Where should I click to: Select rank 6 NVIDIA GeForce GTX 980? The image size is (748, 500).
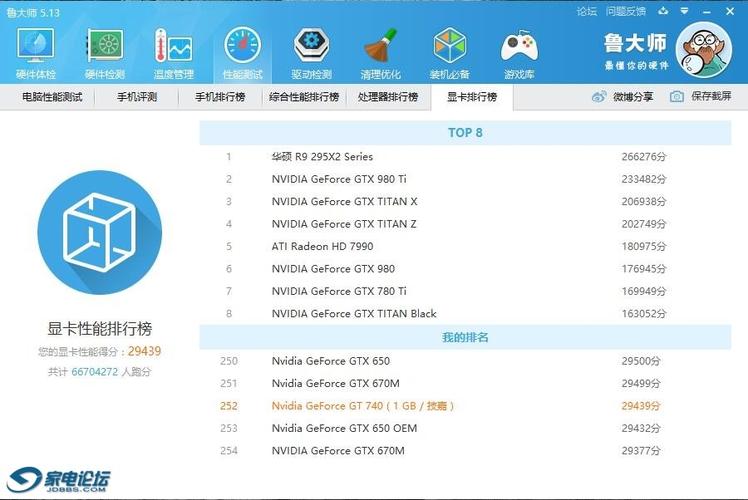point(465,269)
